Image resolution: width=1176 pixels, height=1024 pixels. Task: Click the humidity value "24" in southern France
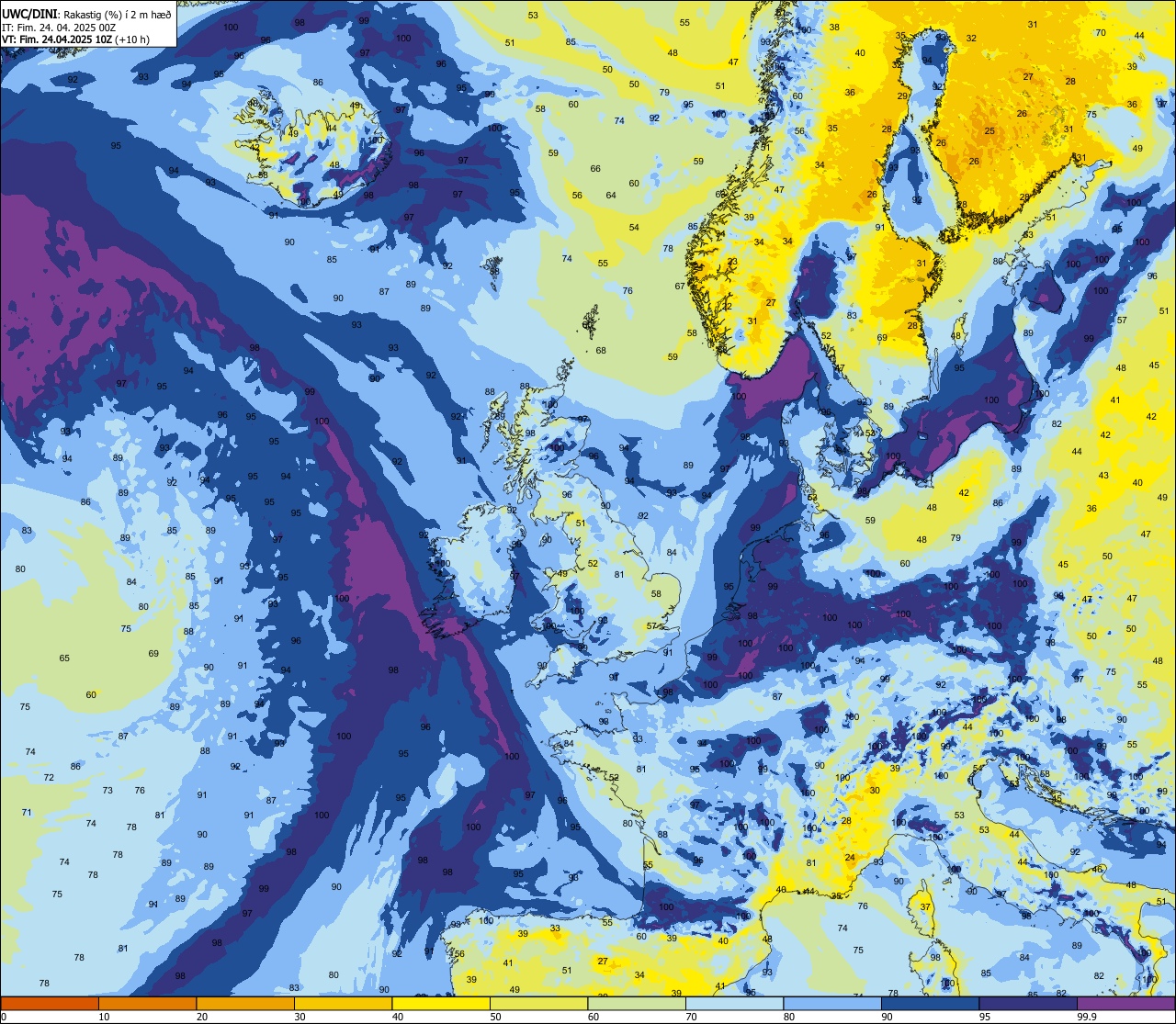pos(850,859)
